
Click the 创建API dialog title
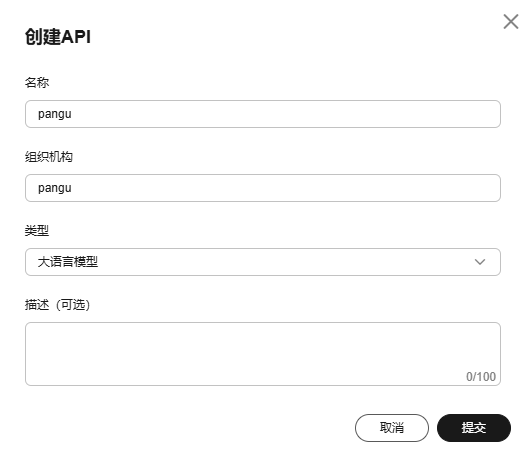click(58, 36)
